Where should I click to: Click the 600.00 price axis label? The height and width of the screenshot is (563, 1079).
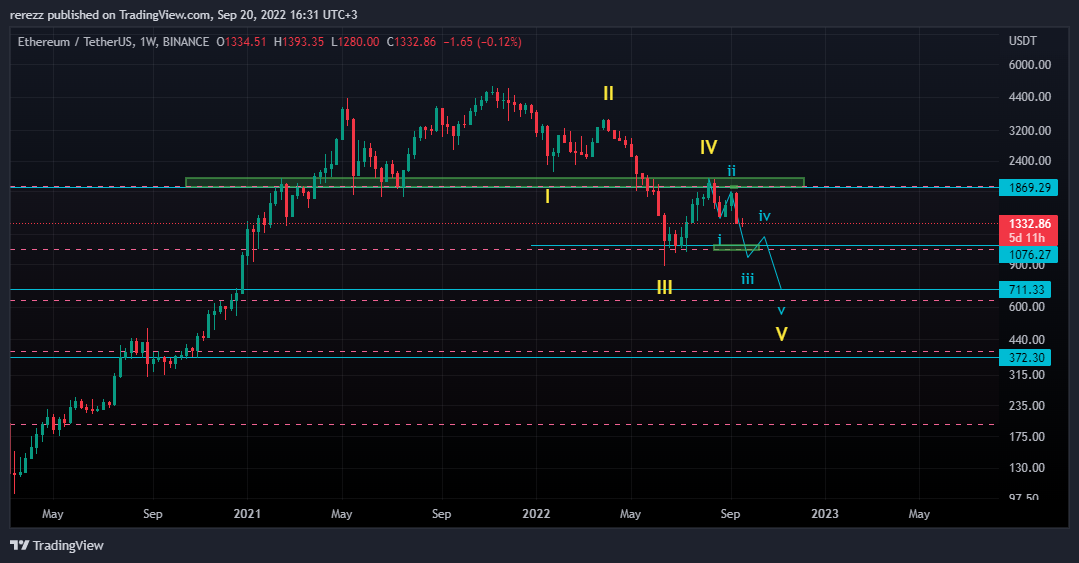tap(1026, 307)
